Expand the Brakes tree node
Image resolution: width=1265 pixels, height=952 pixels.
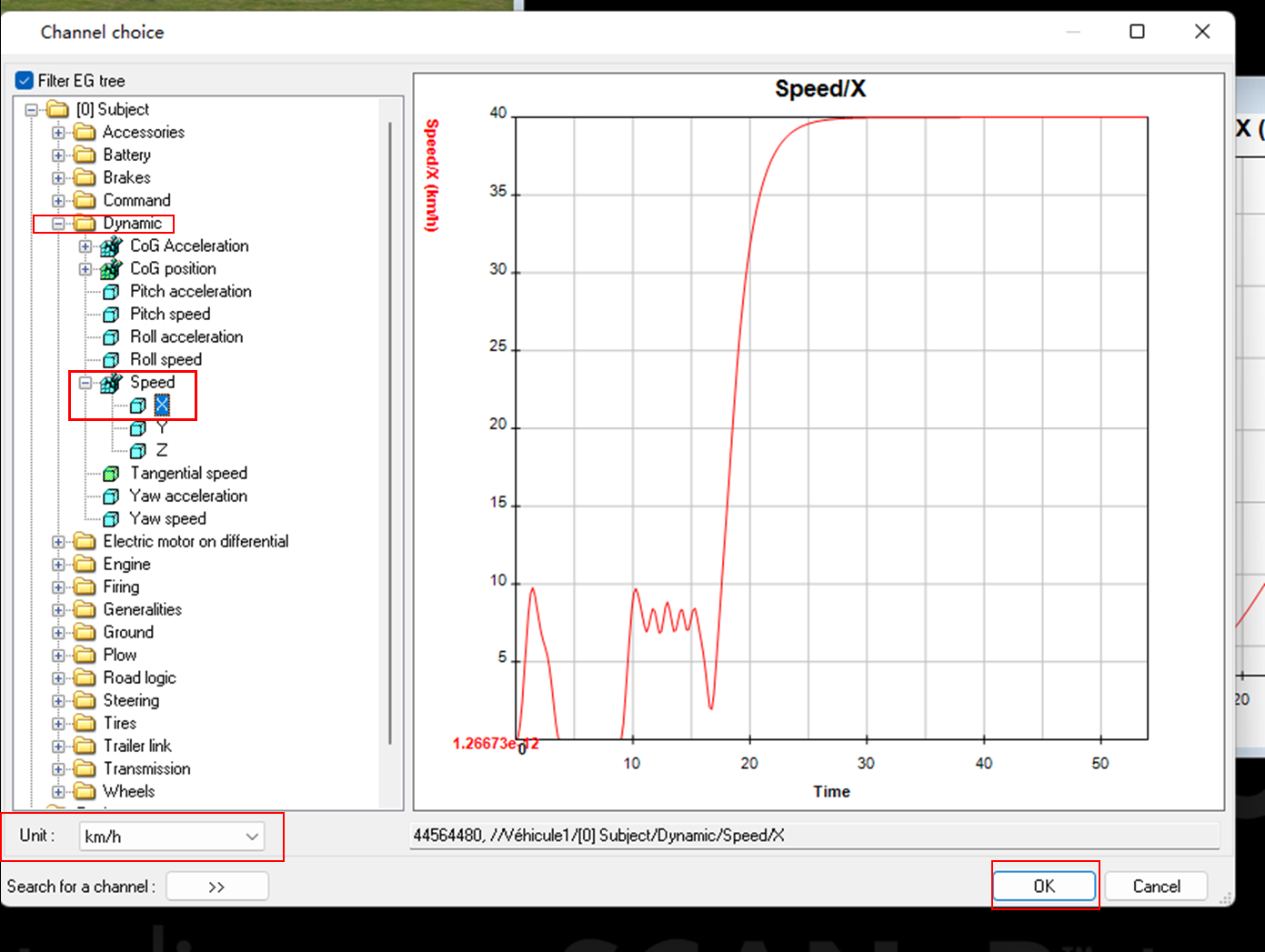58,178
